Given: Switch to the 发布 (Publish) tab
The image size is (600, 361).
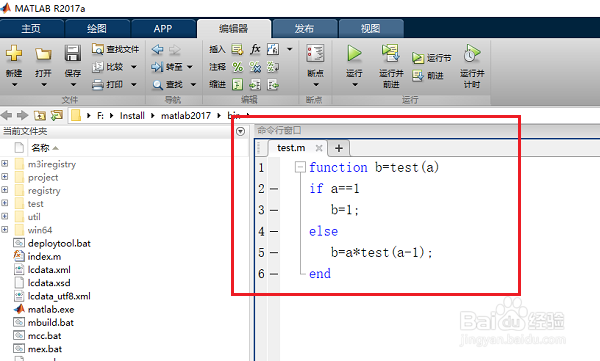Looking at the screenshot, I should 305,29.
